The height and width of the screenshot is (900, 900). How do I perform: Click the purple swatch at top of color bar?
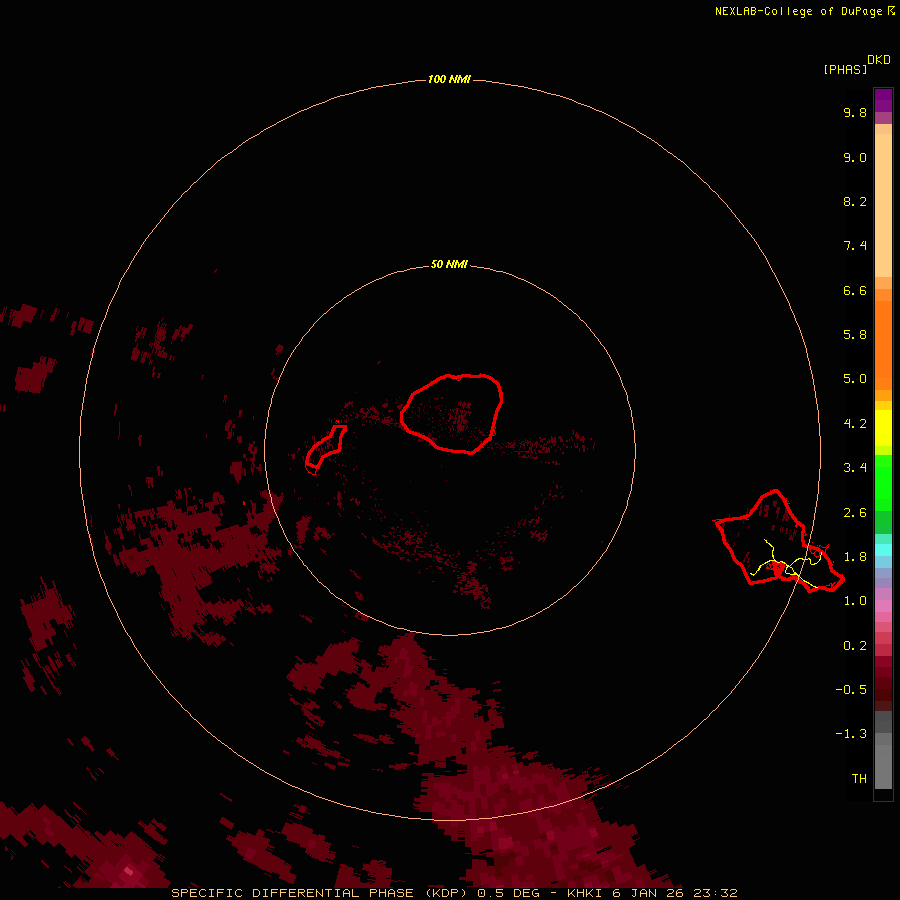coord(883,100)
